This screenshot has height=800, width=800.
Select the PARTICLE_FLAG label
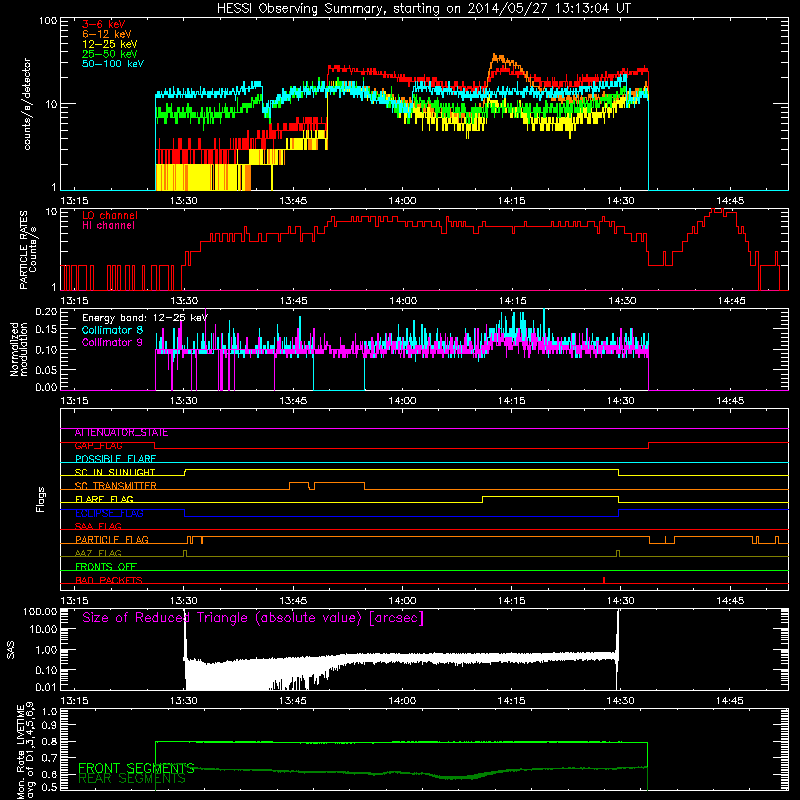click(x=112, y=539)
